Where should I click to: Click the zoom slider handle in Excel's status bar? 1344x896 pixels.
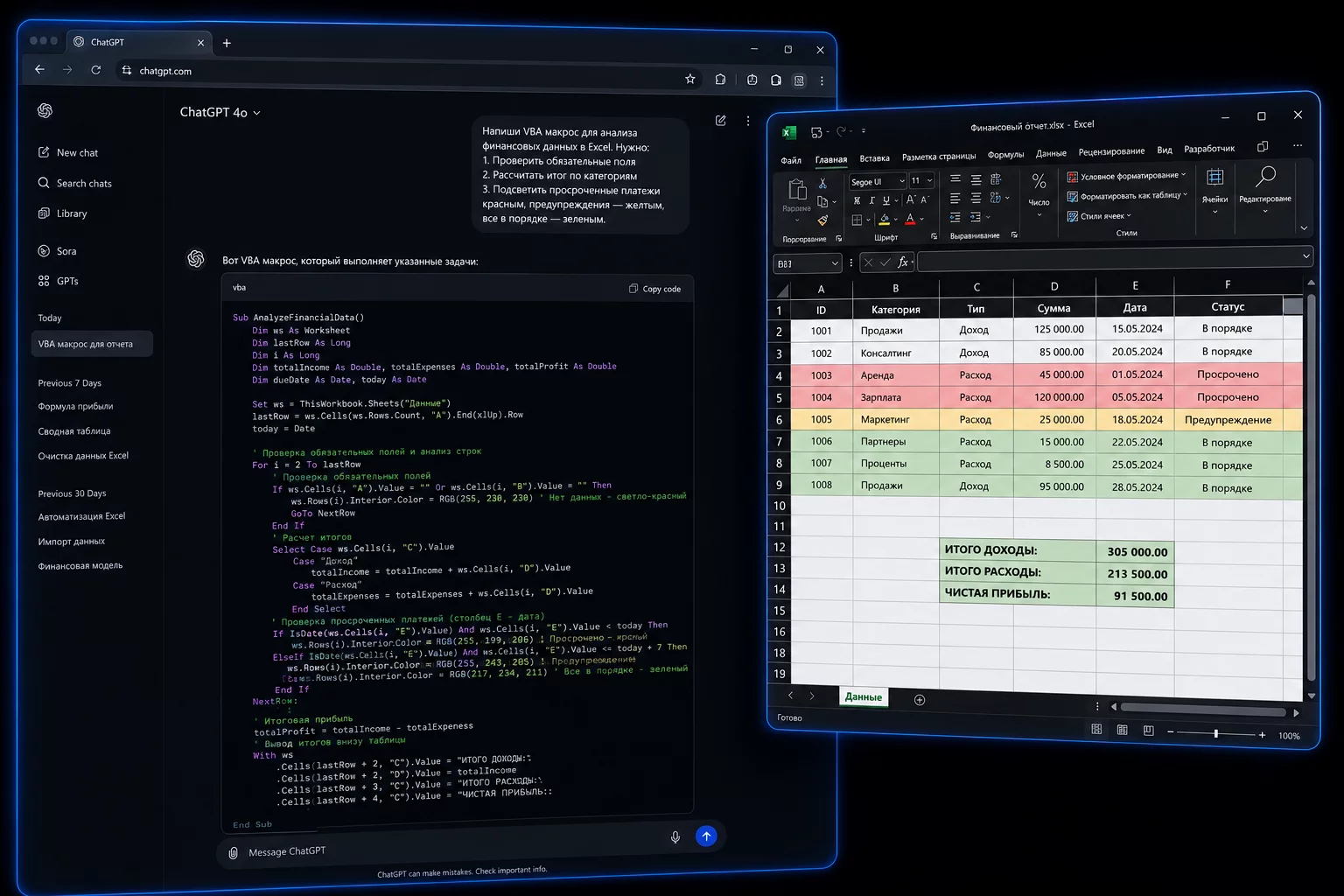[x=1216, y=733]
